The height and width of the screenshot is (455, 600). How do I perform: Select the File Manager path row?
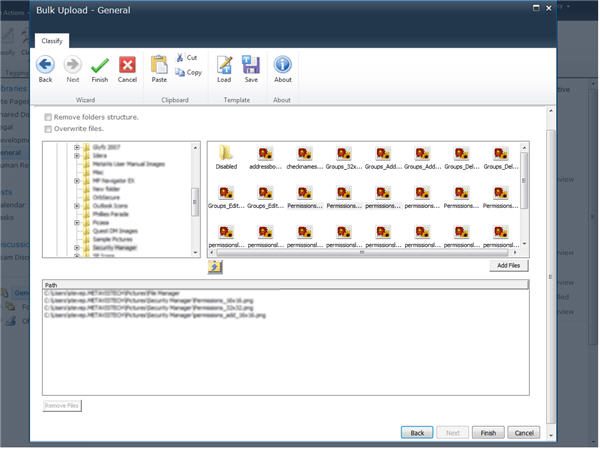tap(112, 293)
